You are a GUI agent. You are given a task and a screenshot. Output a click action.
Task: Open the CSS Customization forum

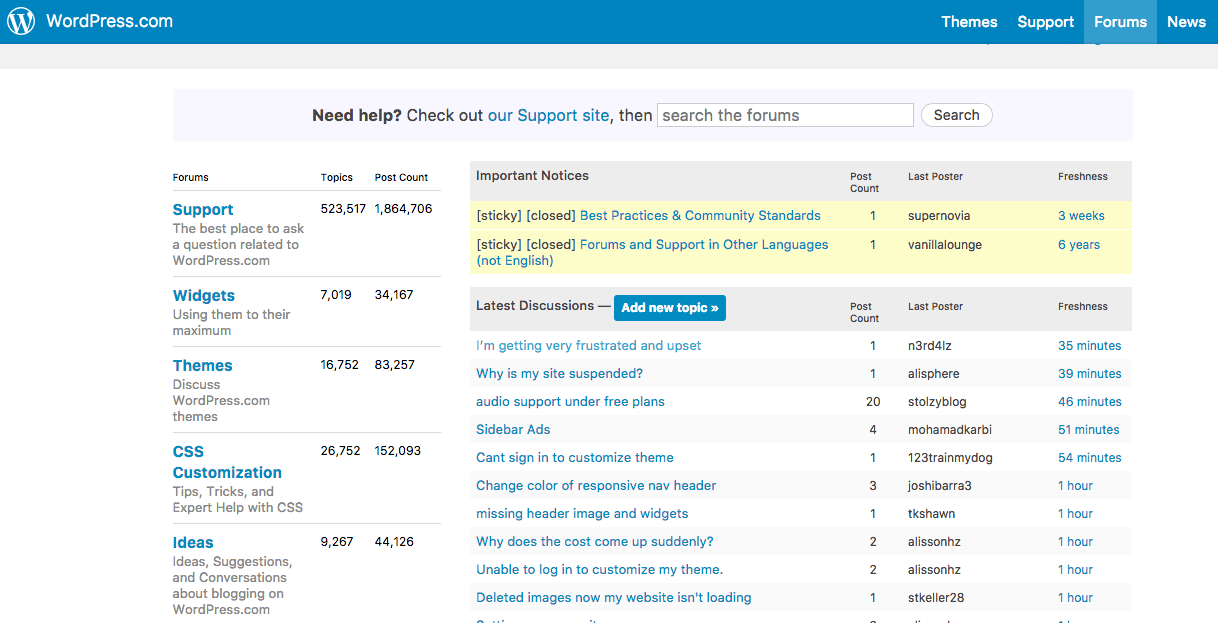(x=227, y=462)
